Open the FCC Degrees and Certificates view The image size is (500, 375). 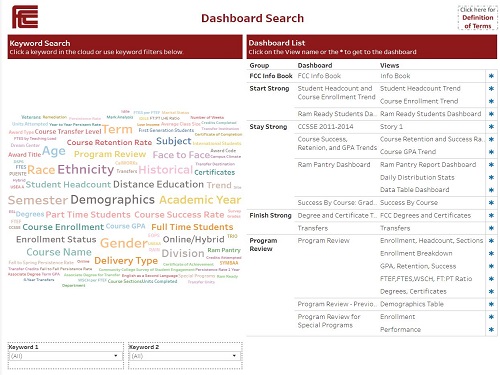point(425,216)
